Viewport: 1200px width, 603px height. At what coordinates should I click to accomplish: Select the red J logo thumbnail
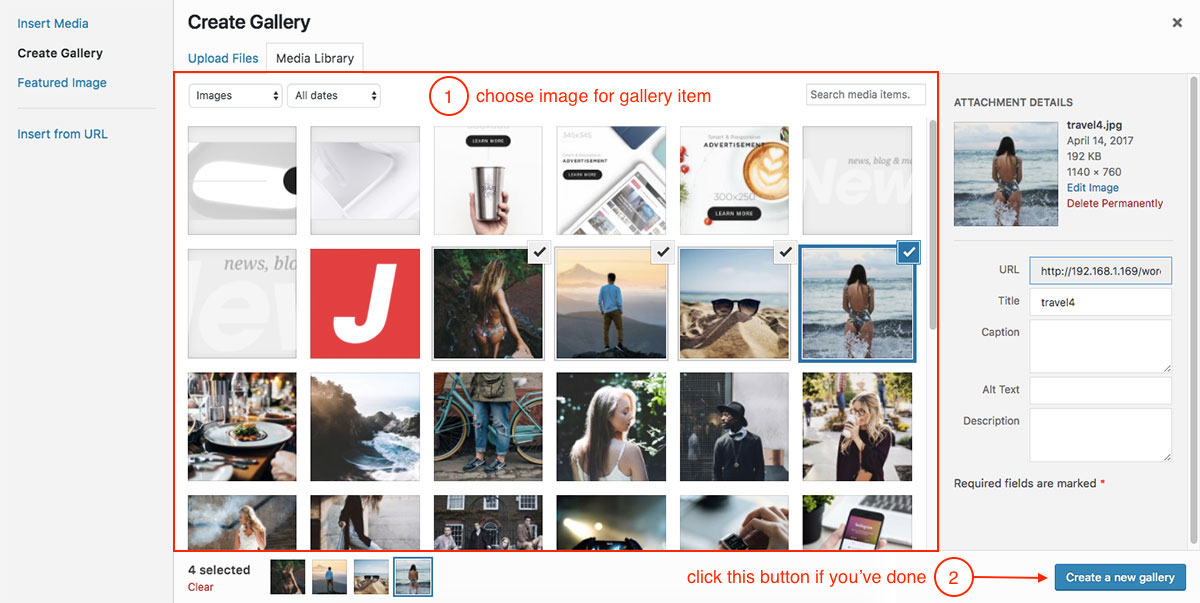pyautogui.click(x=365, y=304)
